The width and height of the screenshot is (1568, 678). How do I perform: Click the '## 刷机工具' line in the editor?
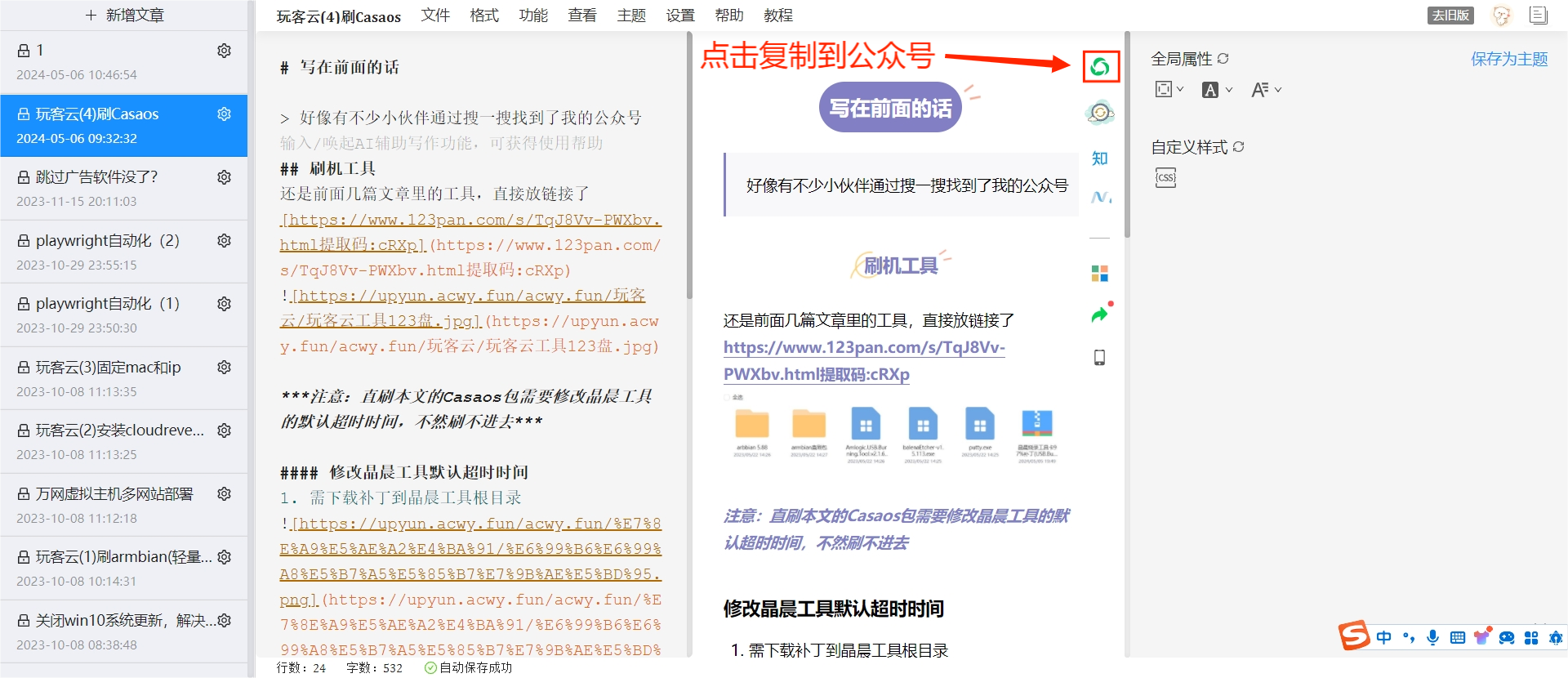(x=328, y=169)
